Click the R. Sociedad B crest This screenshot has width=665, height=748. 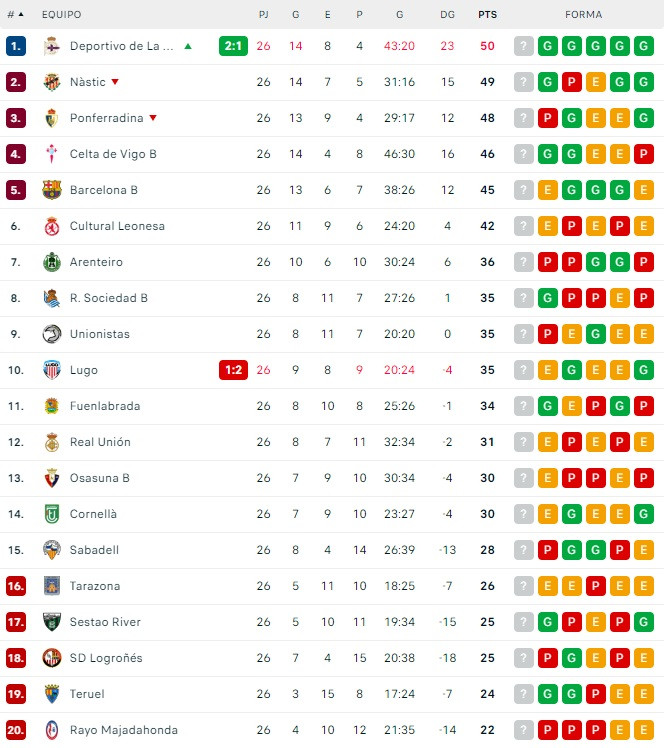(52, 298)
